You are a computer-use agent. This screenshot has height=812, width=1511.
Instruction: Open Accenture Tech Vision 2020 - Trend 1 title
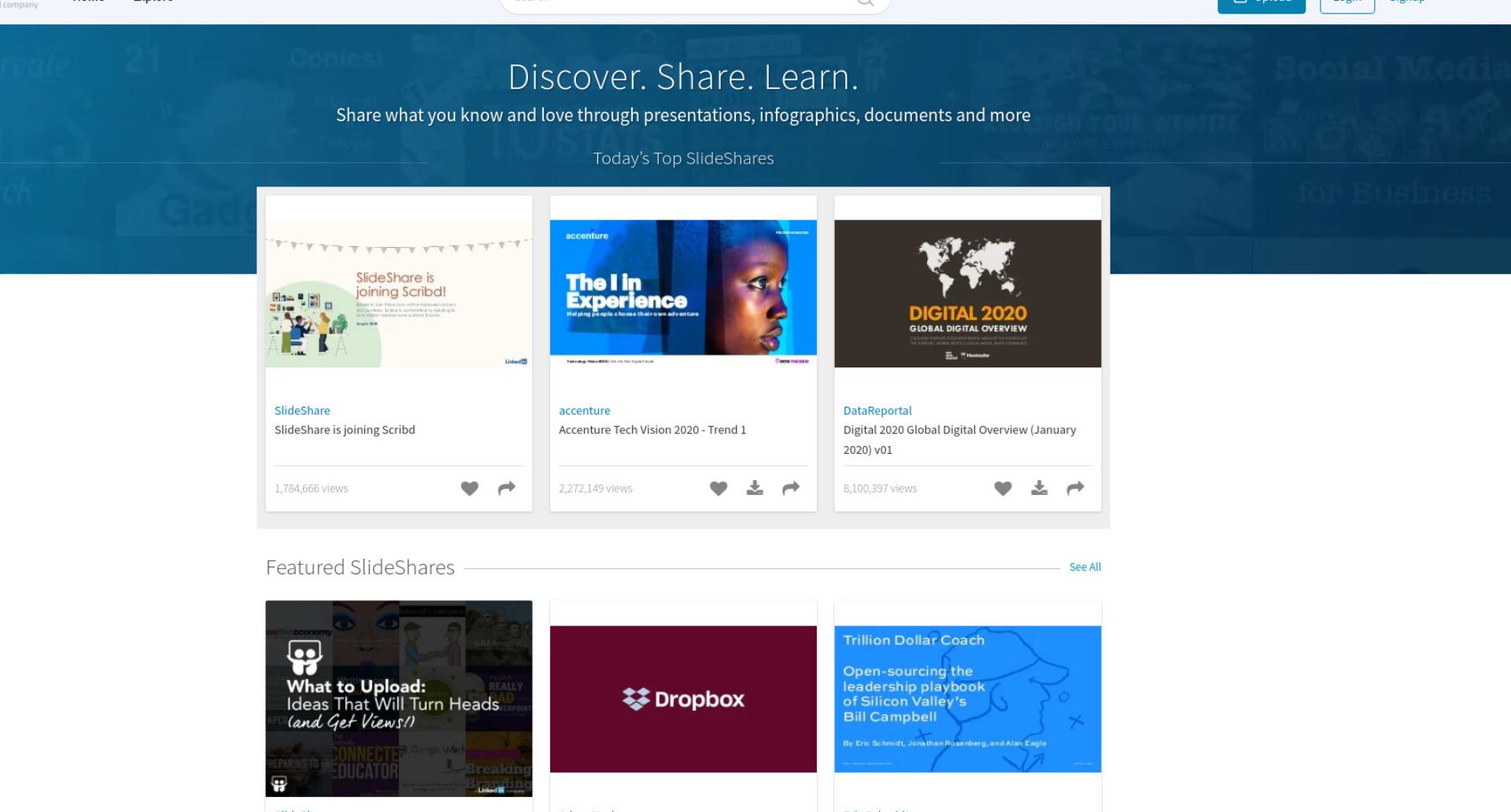point(652,430)
